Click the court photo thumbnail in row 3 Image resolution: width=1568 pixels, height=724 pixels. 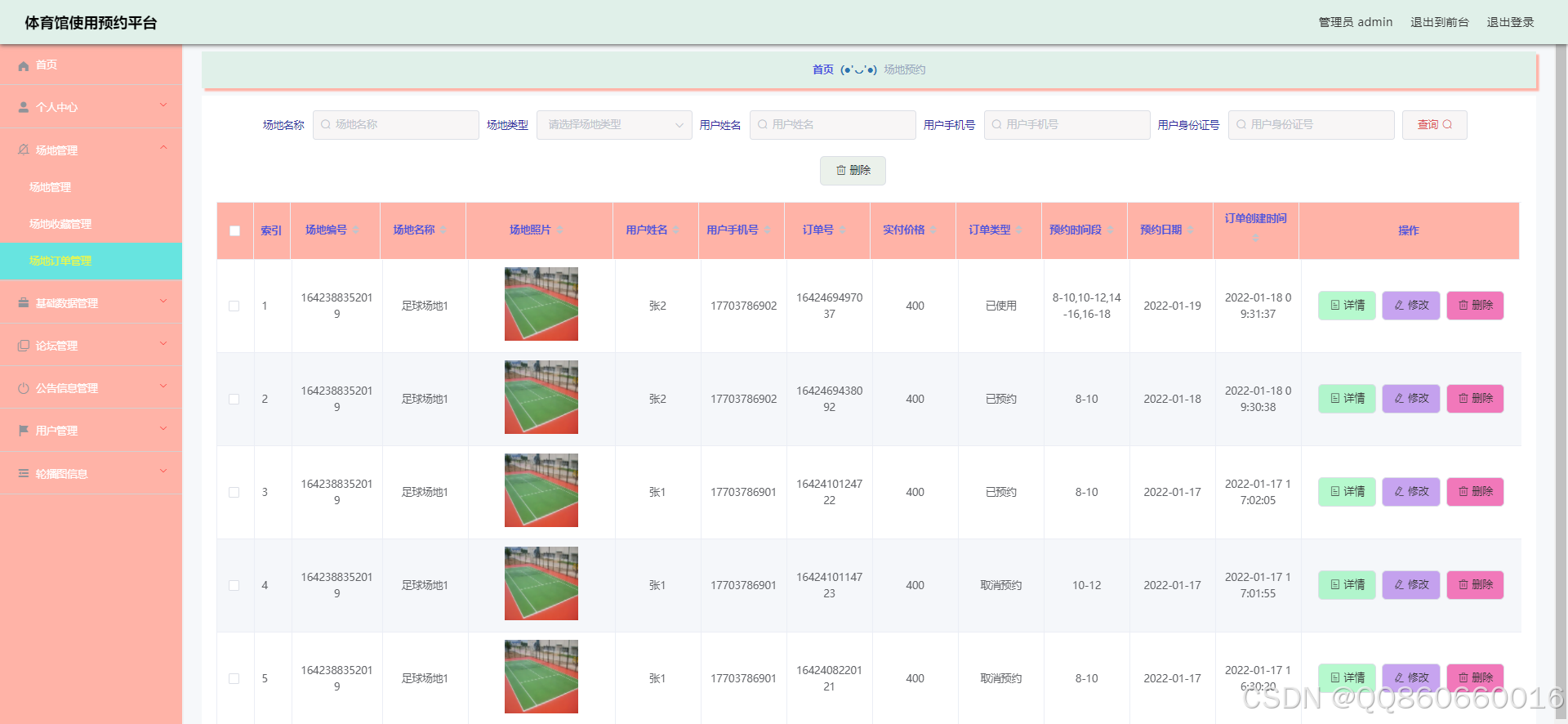[541, 490]
